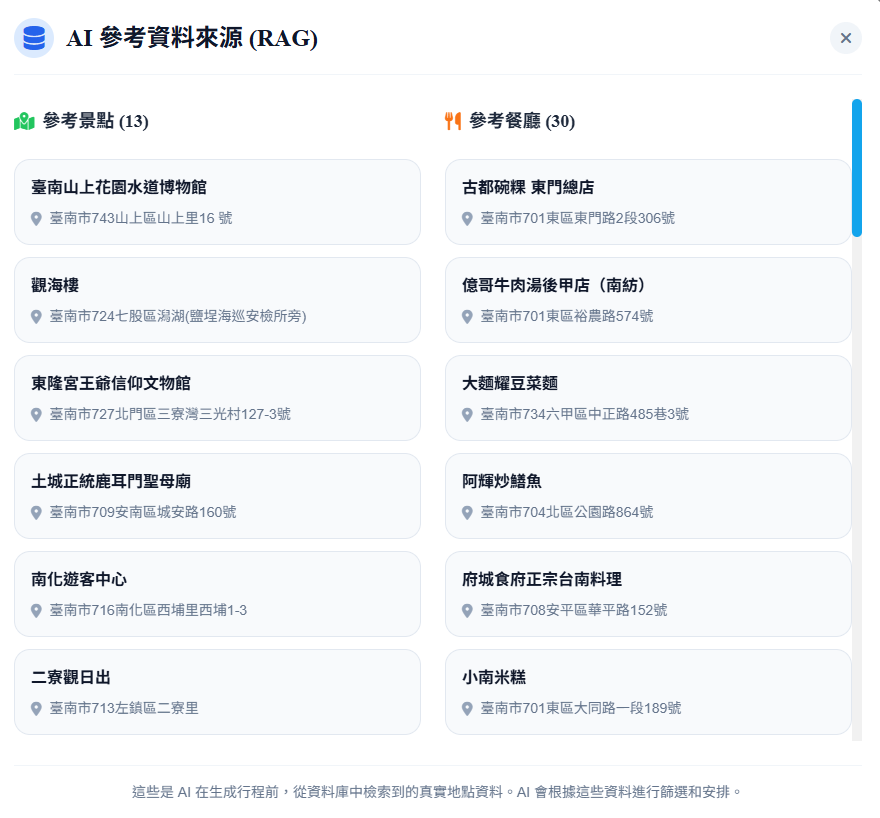Viewport: 880px width, 818px height.
Task: Click address 臺南市734六甲區中正路485巷3號
Action: pos(585,414)
